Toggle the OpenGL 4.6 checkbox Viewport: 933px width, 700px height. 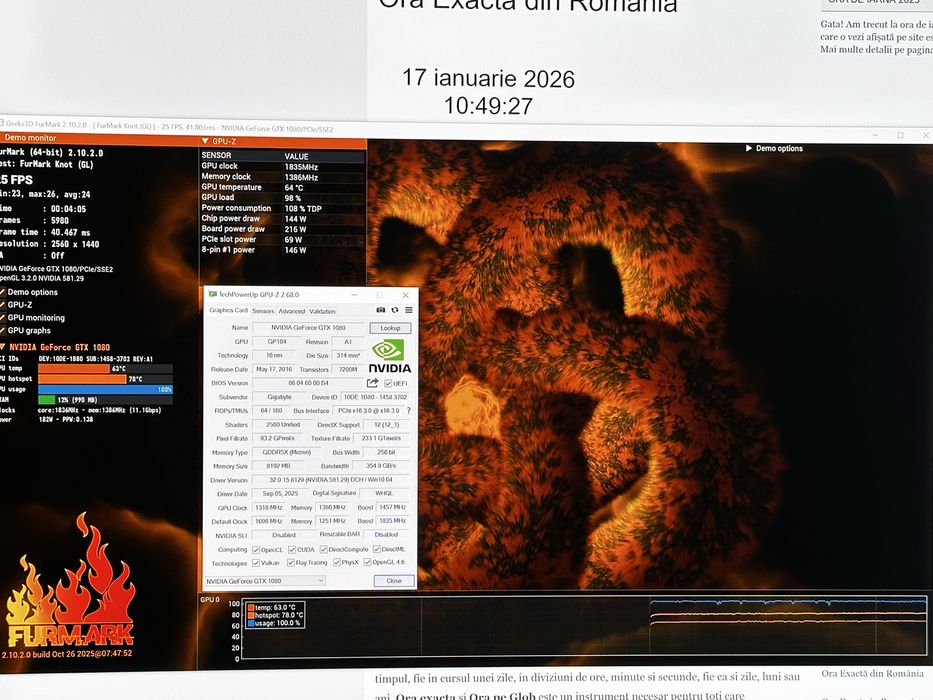pyautogui.click(x=367, y=562)
